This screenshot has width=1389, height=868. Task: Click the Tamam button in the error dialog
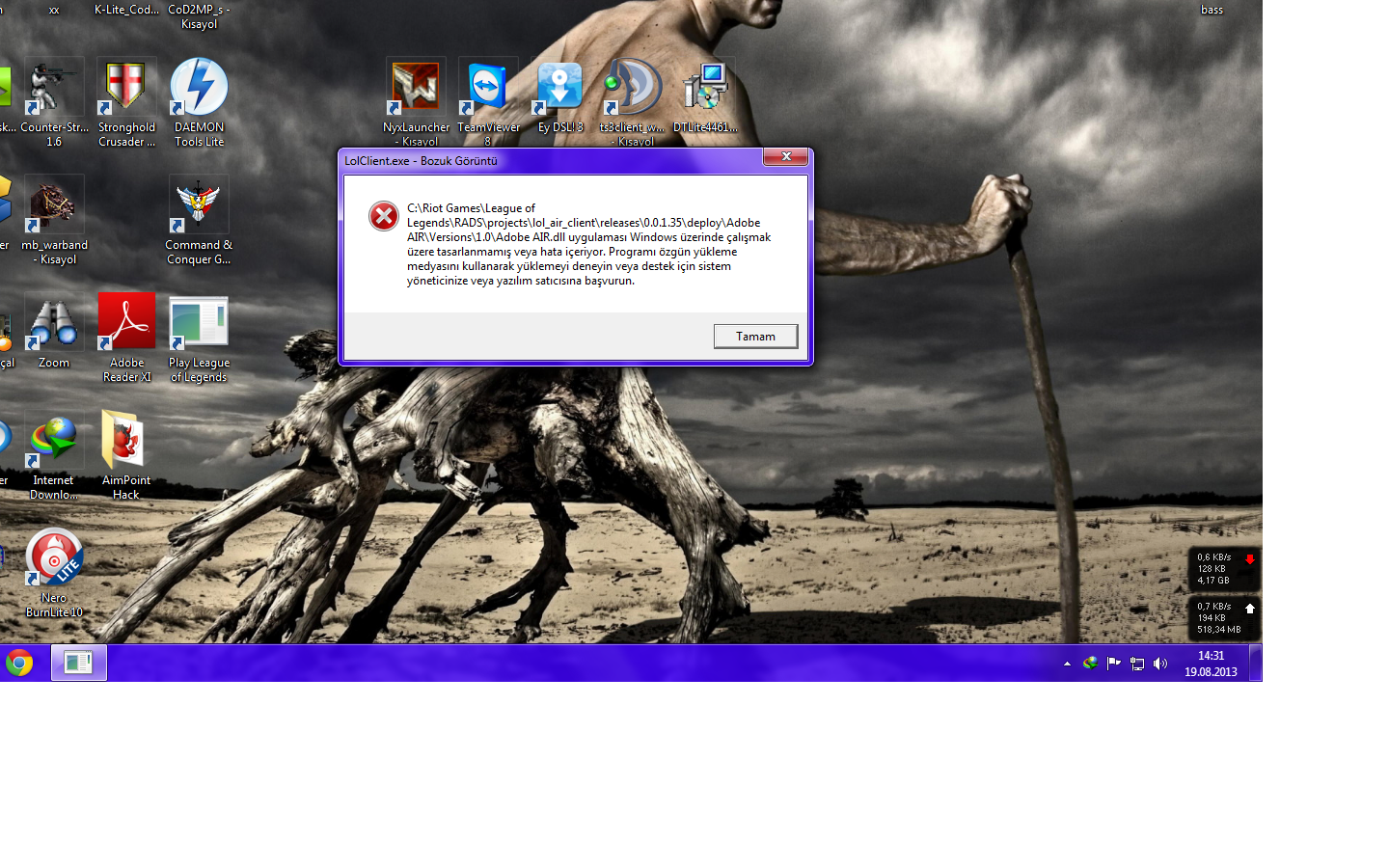(x=755, y=336)
